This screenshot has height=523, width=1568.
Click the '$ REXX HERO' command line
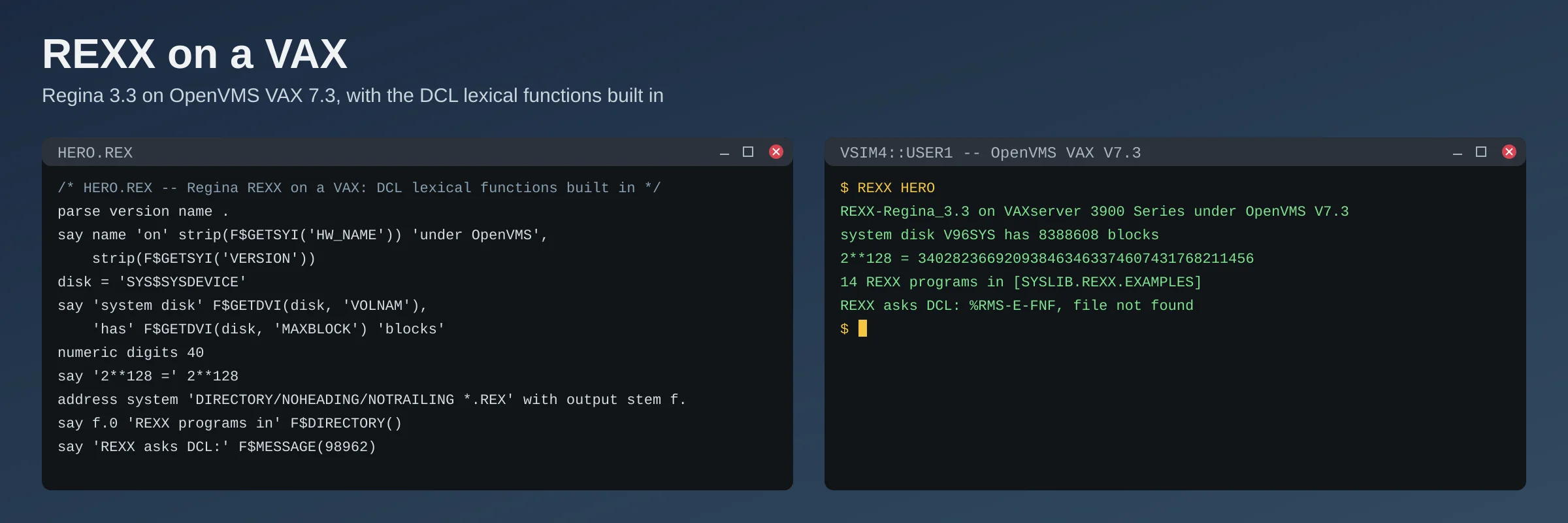coord(887,188)
